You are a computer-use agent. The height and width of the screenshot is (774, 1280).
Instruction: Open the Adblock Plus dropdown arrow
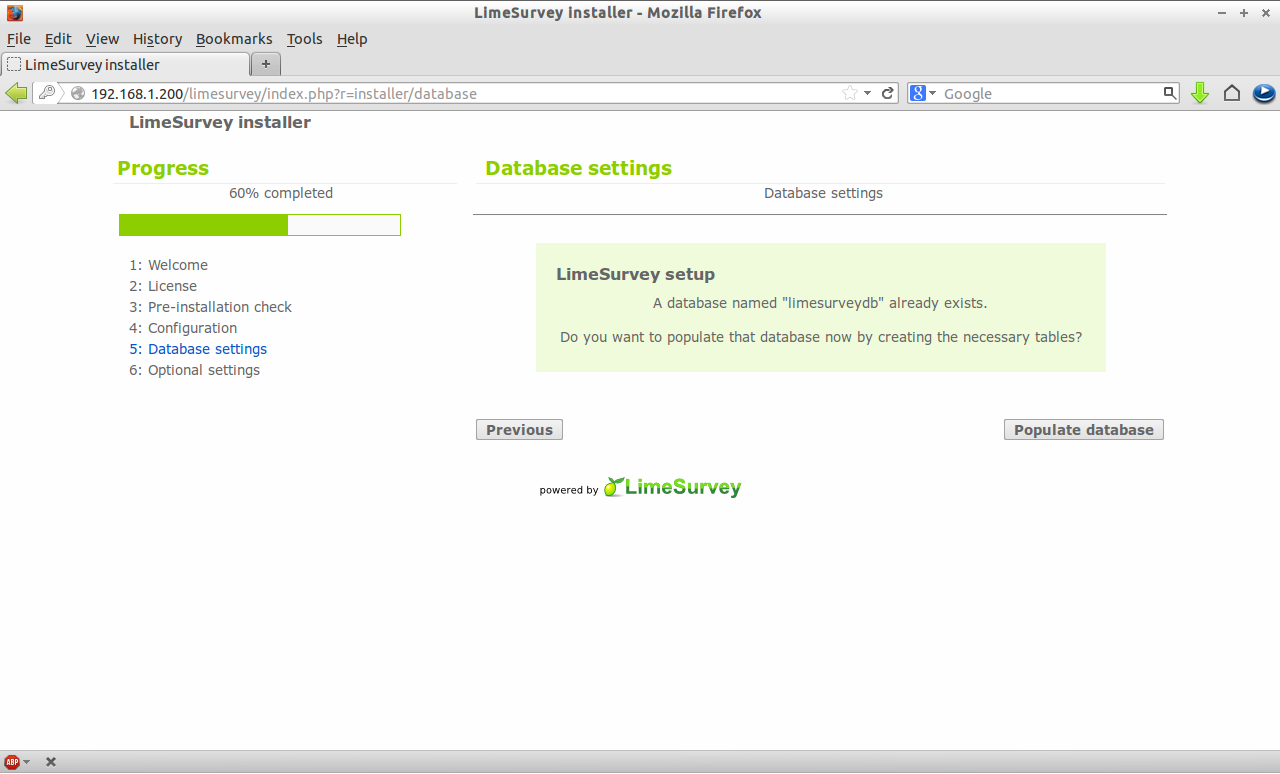tap(27, 762)
